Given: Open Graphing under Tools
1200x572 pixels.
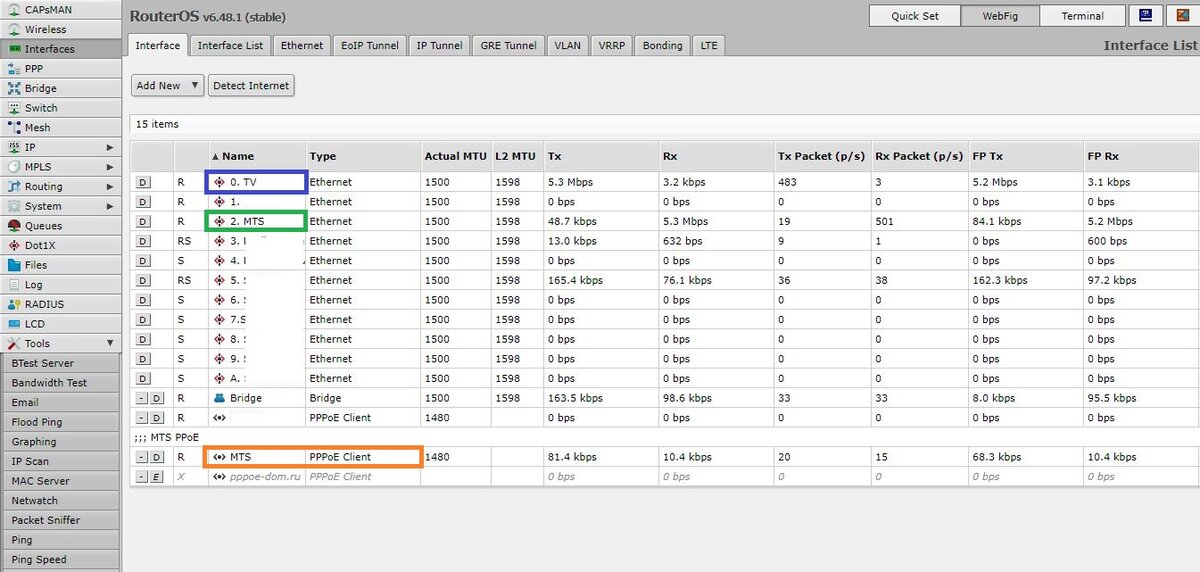Looking at the screenshot, I should tap(61, 442).
